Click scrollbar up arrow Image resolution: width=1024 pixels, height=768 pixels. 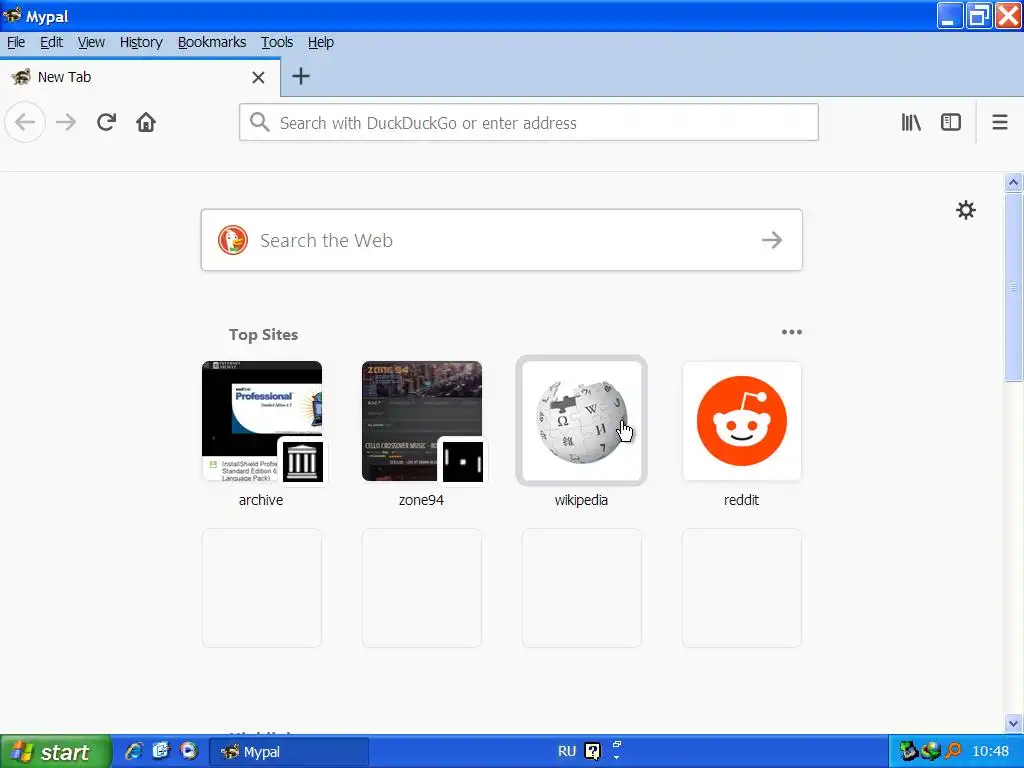(1014, 182)
